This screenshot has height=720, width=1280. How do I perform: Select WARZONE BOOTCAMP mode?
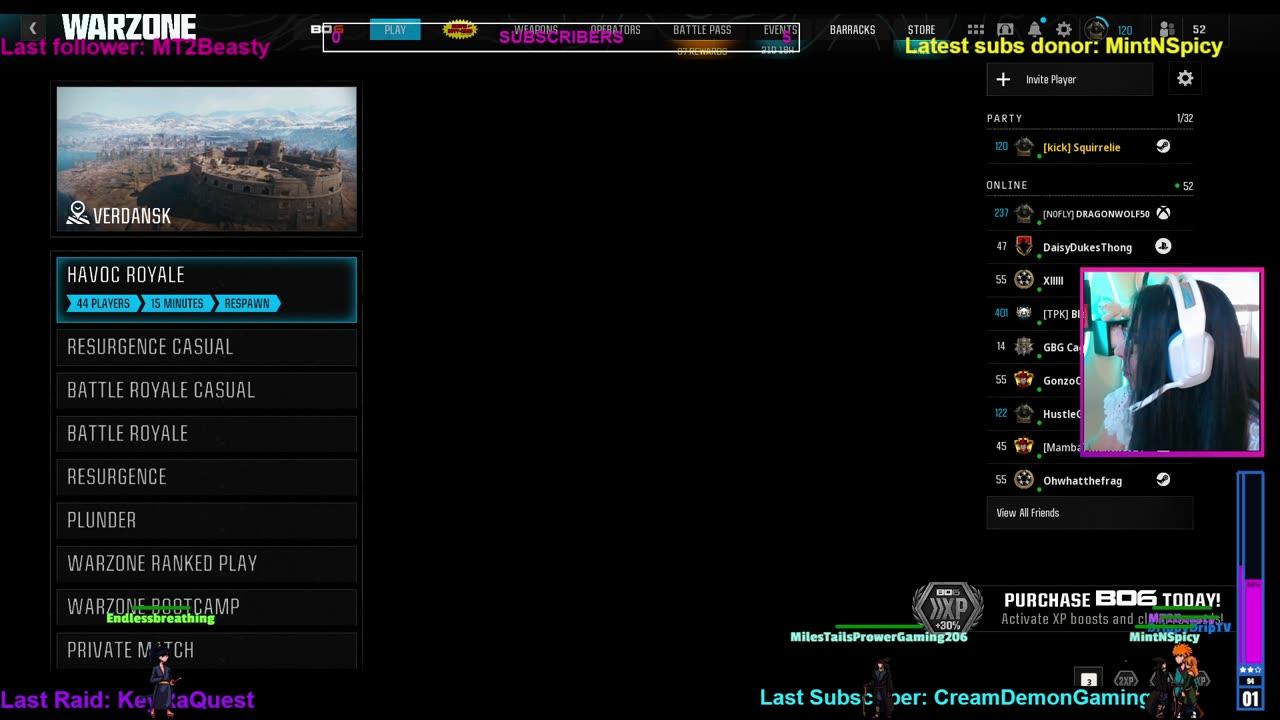tap(207, 607)
